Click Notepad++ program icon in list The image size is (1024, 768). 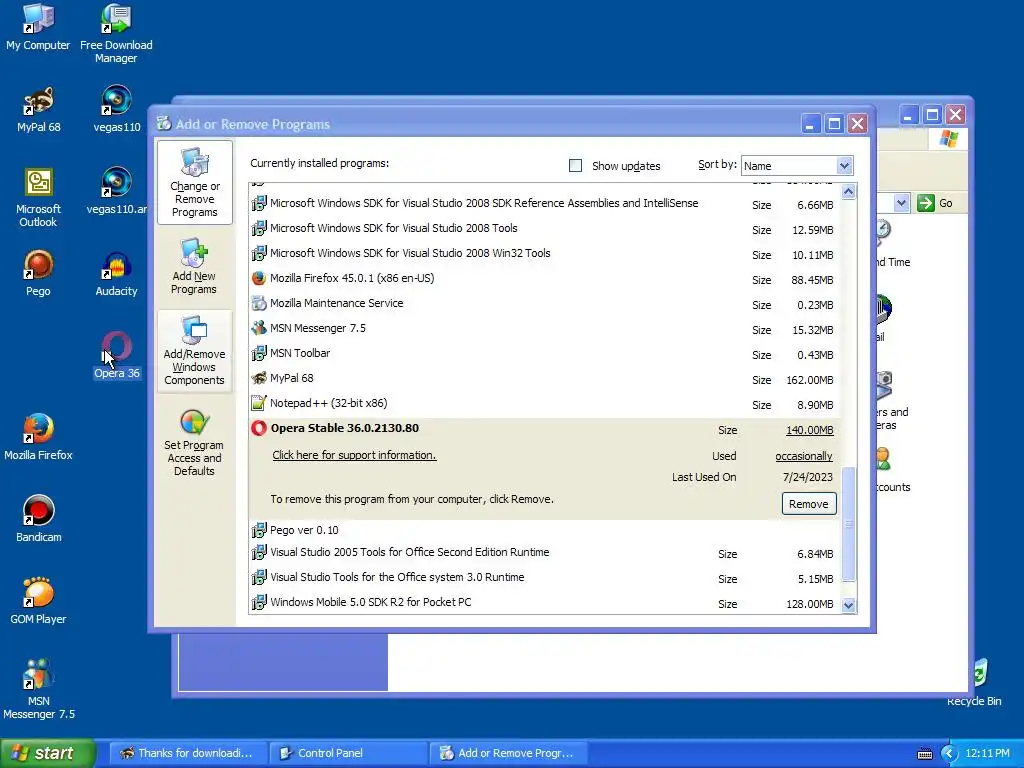(x=259, y=403)
